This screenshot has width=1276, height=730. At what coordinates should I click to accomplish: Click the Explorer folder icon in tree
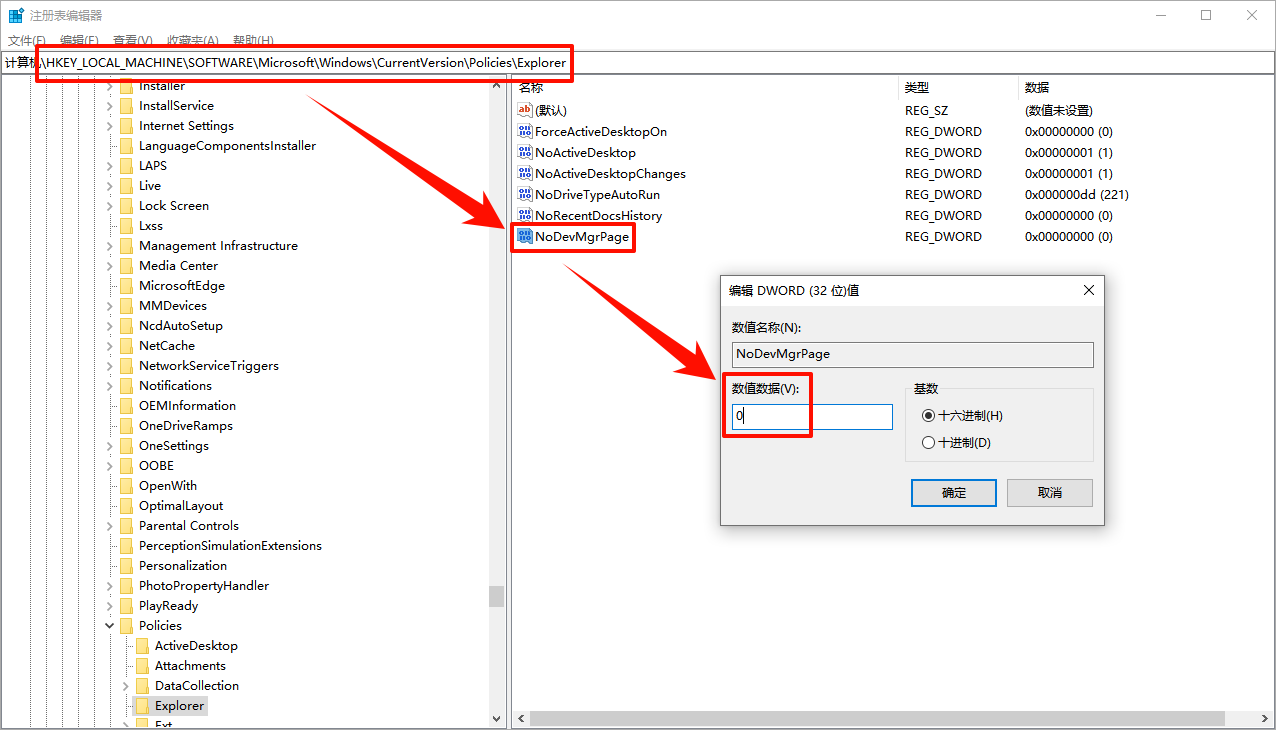pos(142,705)
